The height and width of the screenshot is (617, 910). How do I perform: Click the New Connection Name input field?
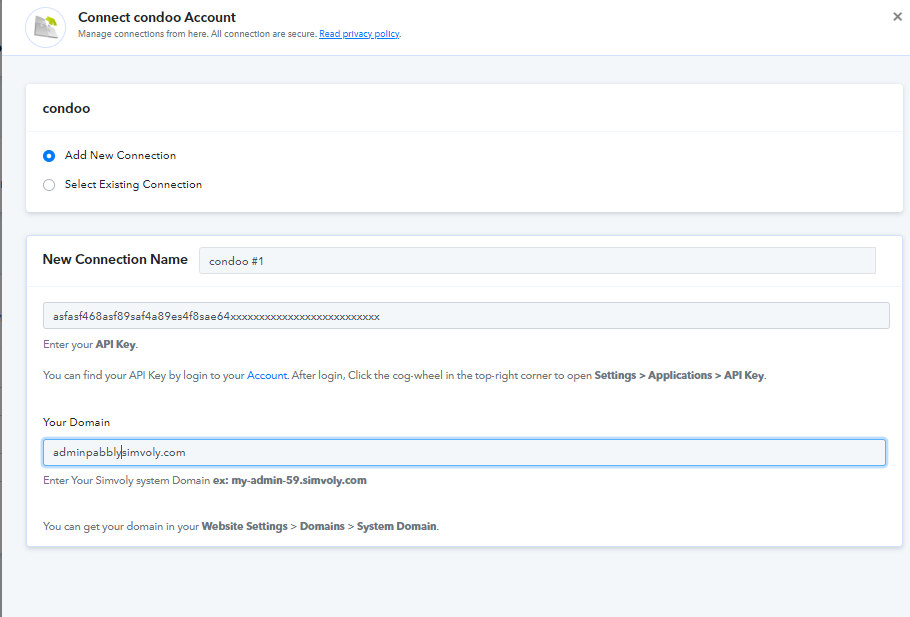(537, 261)
